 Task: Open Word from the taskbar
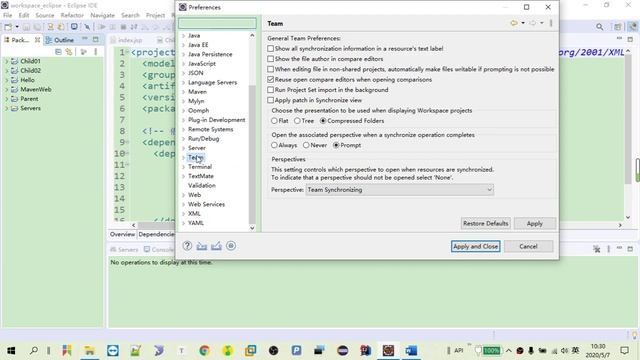point(411,350)
